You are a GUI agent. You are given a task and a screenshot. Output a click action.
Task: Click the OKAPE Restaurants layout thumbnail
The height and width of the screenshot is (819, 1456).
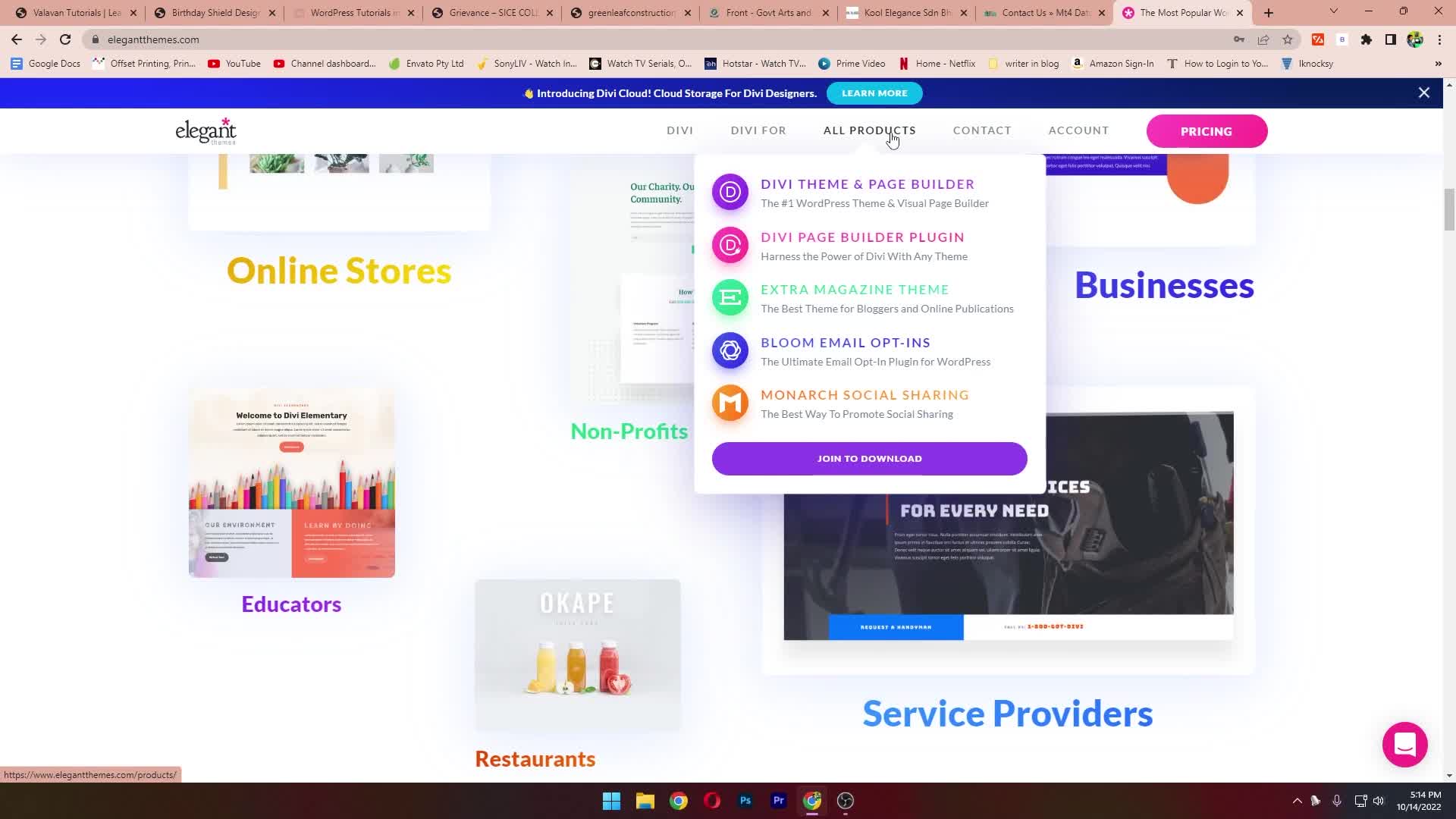coord(578,654)
